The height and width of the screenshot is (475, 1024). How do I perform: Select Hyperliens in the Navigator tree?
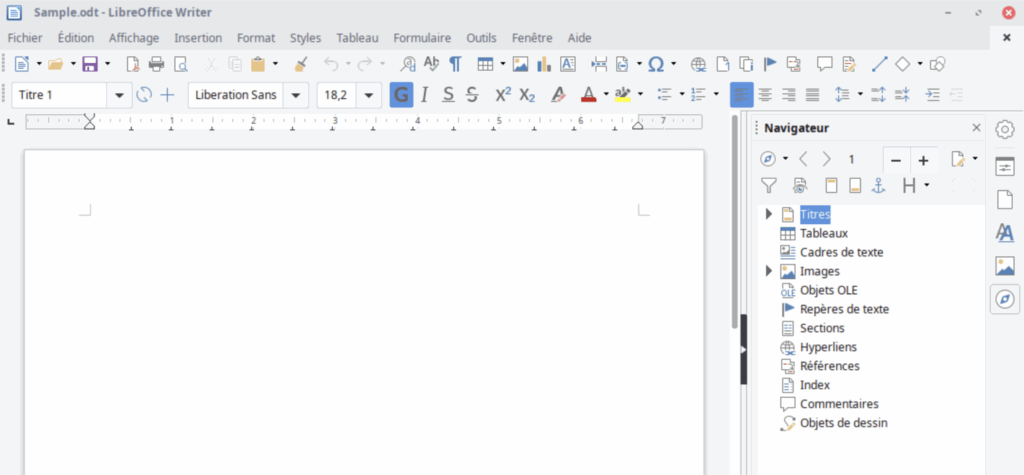[x=828, y=347]
